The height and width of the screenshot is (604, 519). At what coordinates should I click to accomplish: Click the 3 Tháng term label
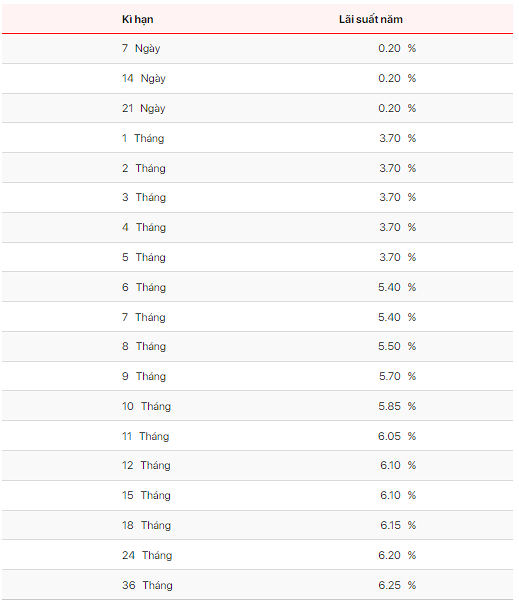click(144, 197)
